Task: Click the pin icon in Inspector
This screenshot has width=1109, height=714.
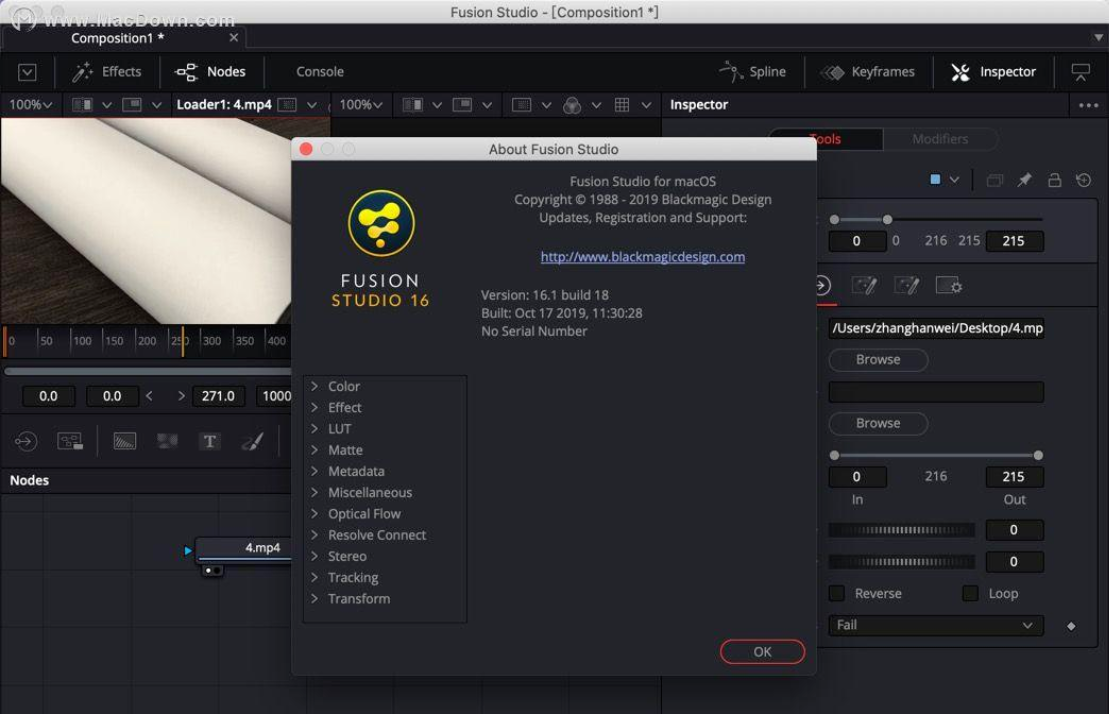Action: [1024, 180]
